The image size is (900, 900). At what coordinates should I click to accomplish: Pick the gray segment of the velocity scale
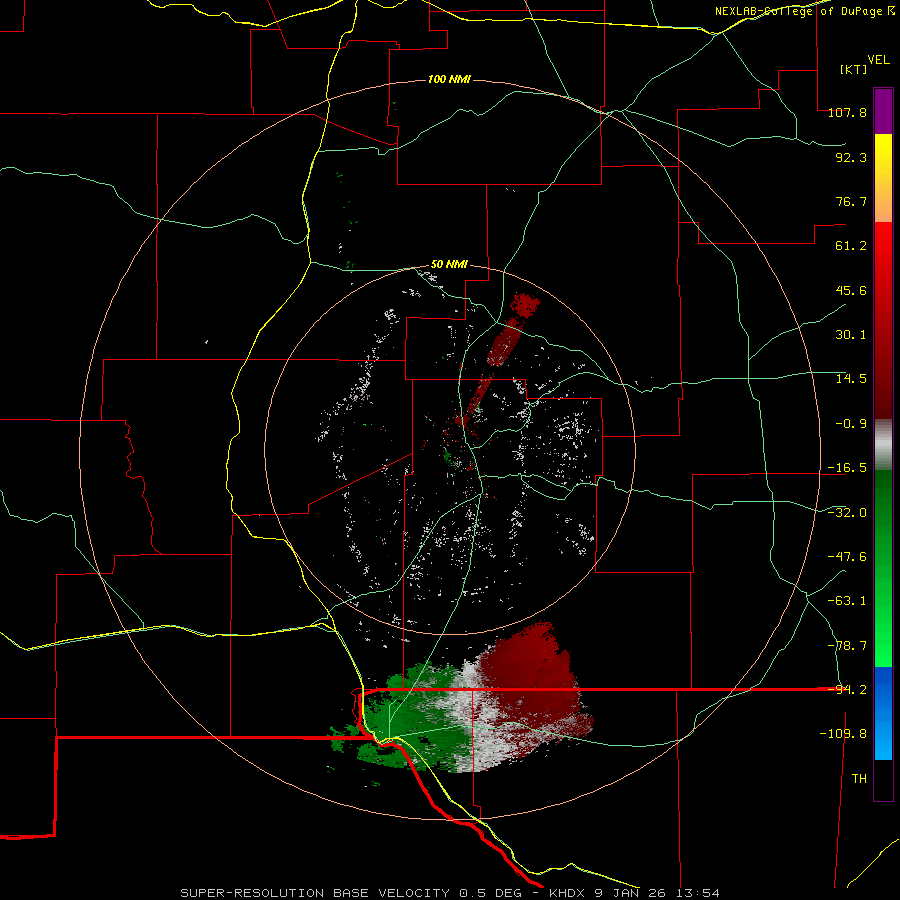(x=883, y=445)
